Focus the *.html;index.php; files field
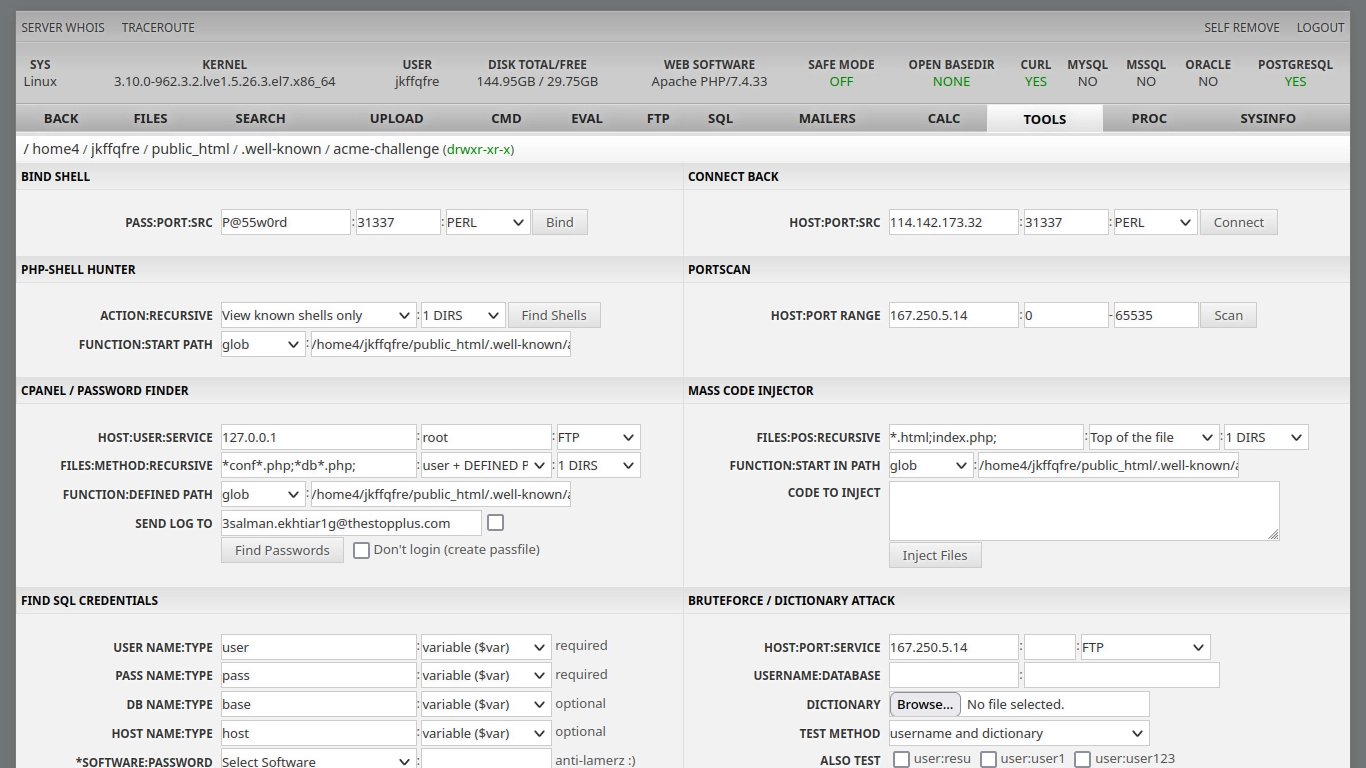Viewport: 1366px width, 768px height. (986, 437)
